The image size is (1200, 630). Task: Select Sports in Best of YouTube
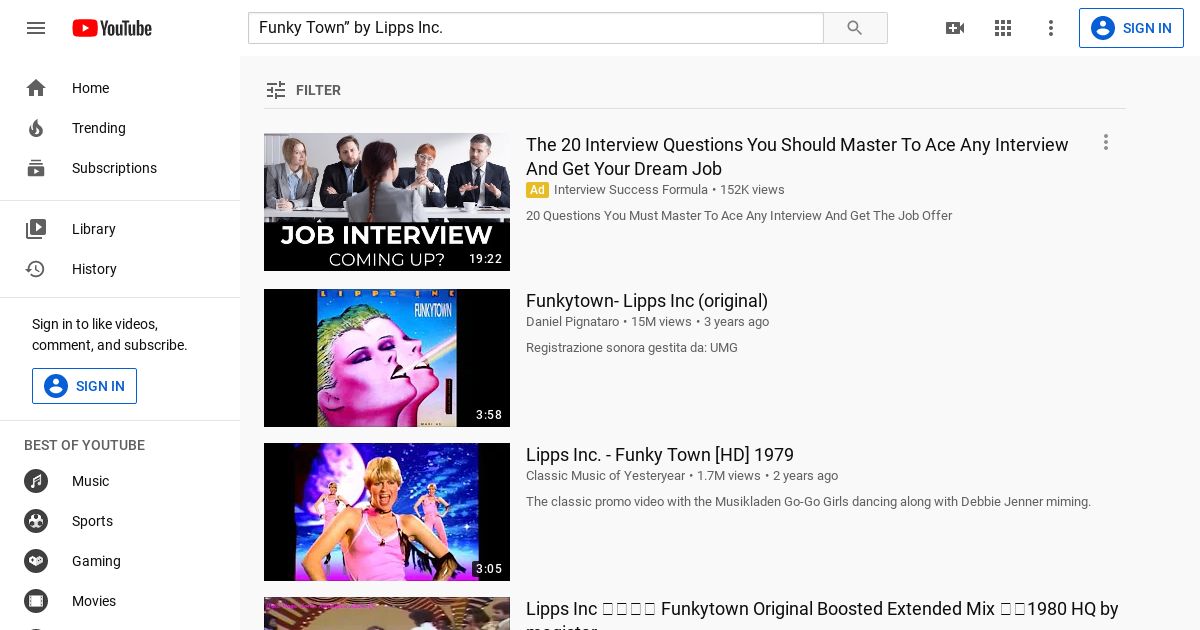[92, 521]
